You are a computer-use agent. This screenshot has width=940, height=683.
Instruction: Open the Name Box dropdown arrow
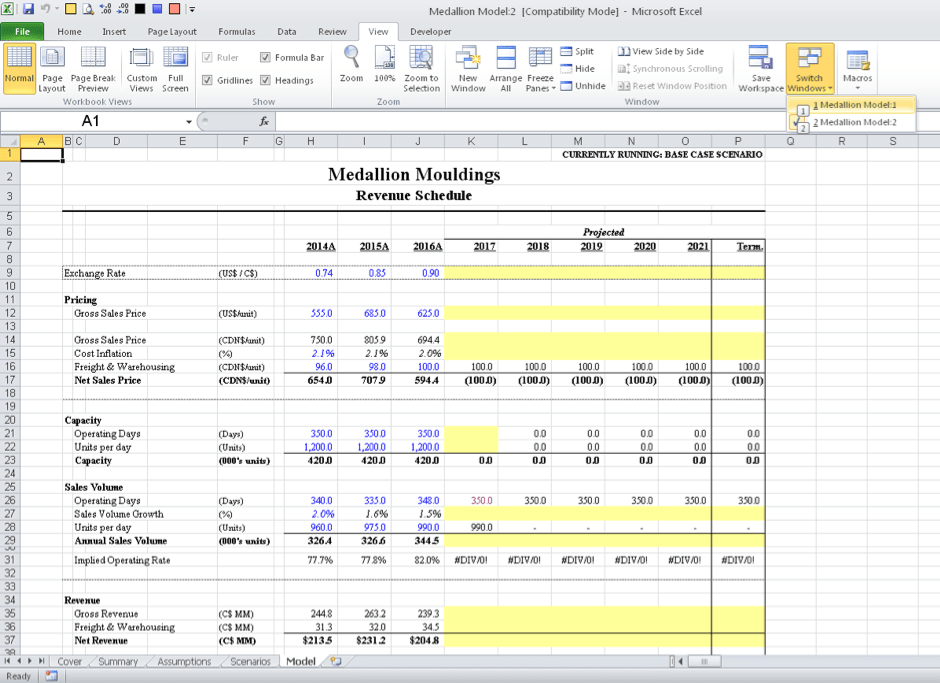[x=189, y=122]
